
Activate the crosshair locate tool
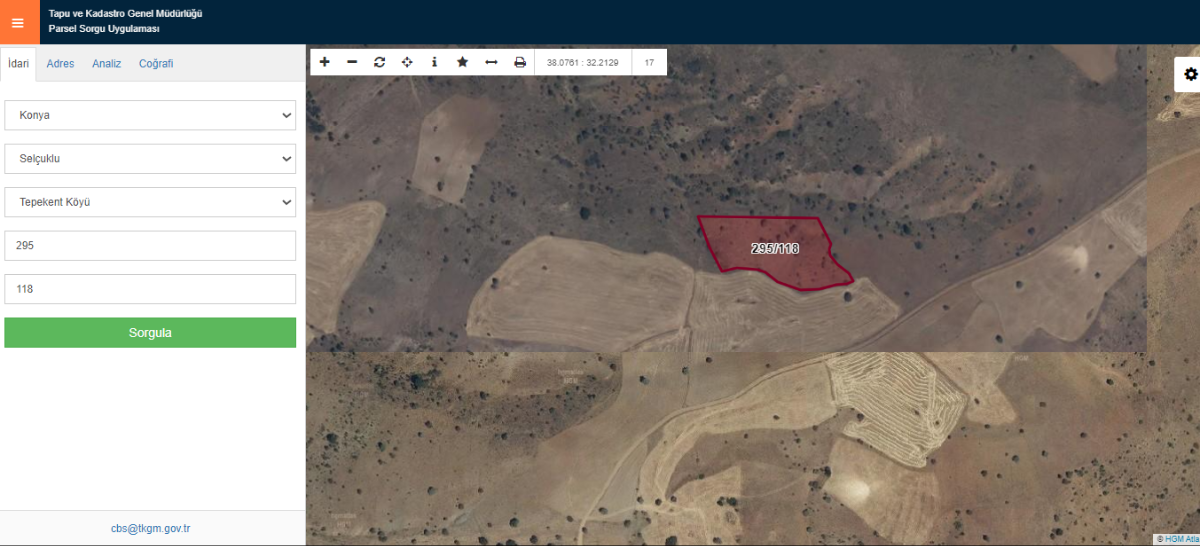407,62
